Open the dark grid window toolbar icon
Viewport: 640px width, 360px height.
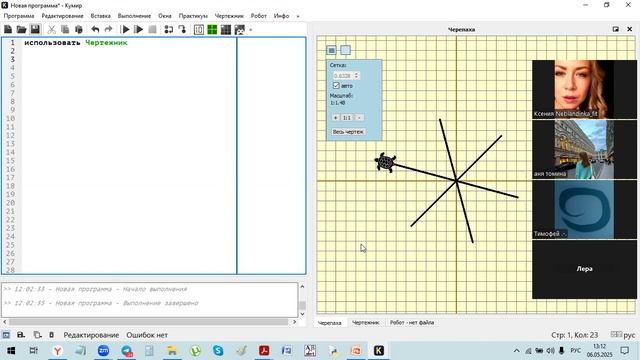pyautogui.click(x=226, y=29)
